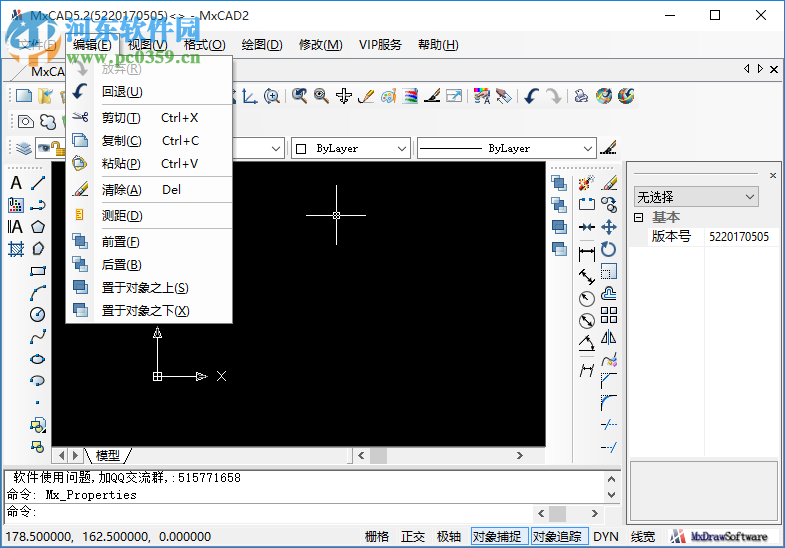Toggle DYN dynamic input

(606, 536)
